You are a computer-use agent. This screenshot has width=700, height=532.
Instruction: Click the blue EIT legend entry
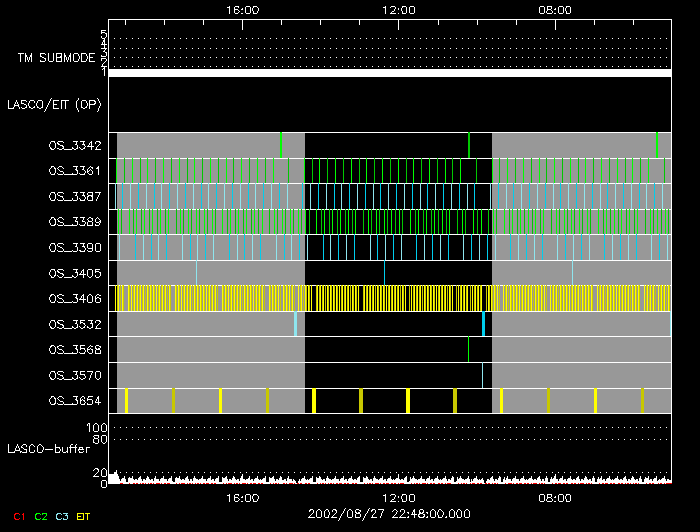[x=85, y=516]
